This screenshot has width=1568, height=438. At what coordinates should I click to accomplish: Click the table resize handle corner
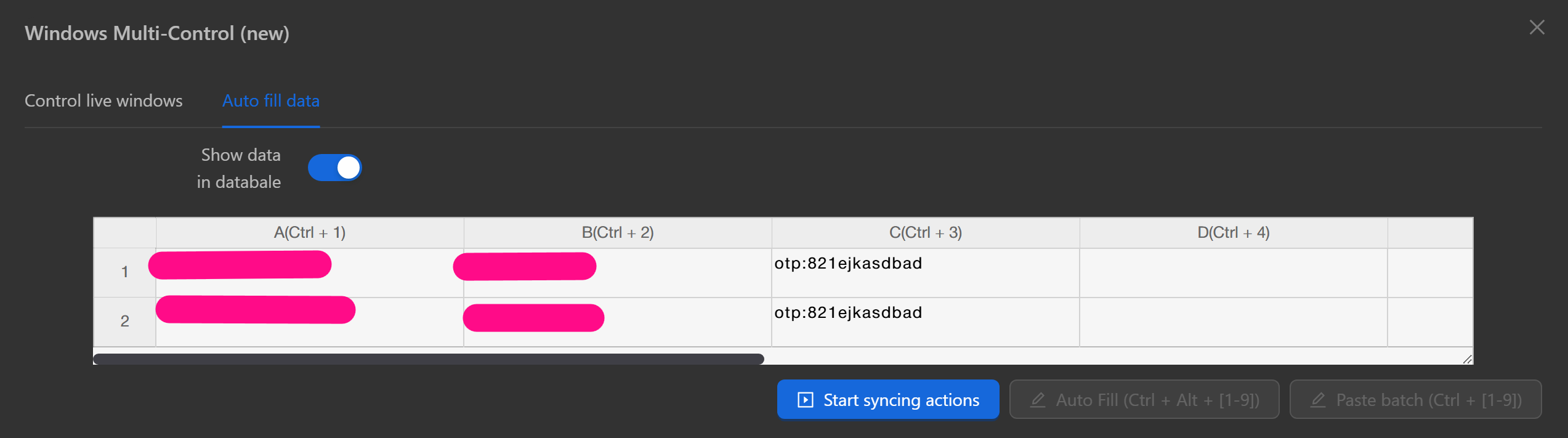point(1467,359)
